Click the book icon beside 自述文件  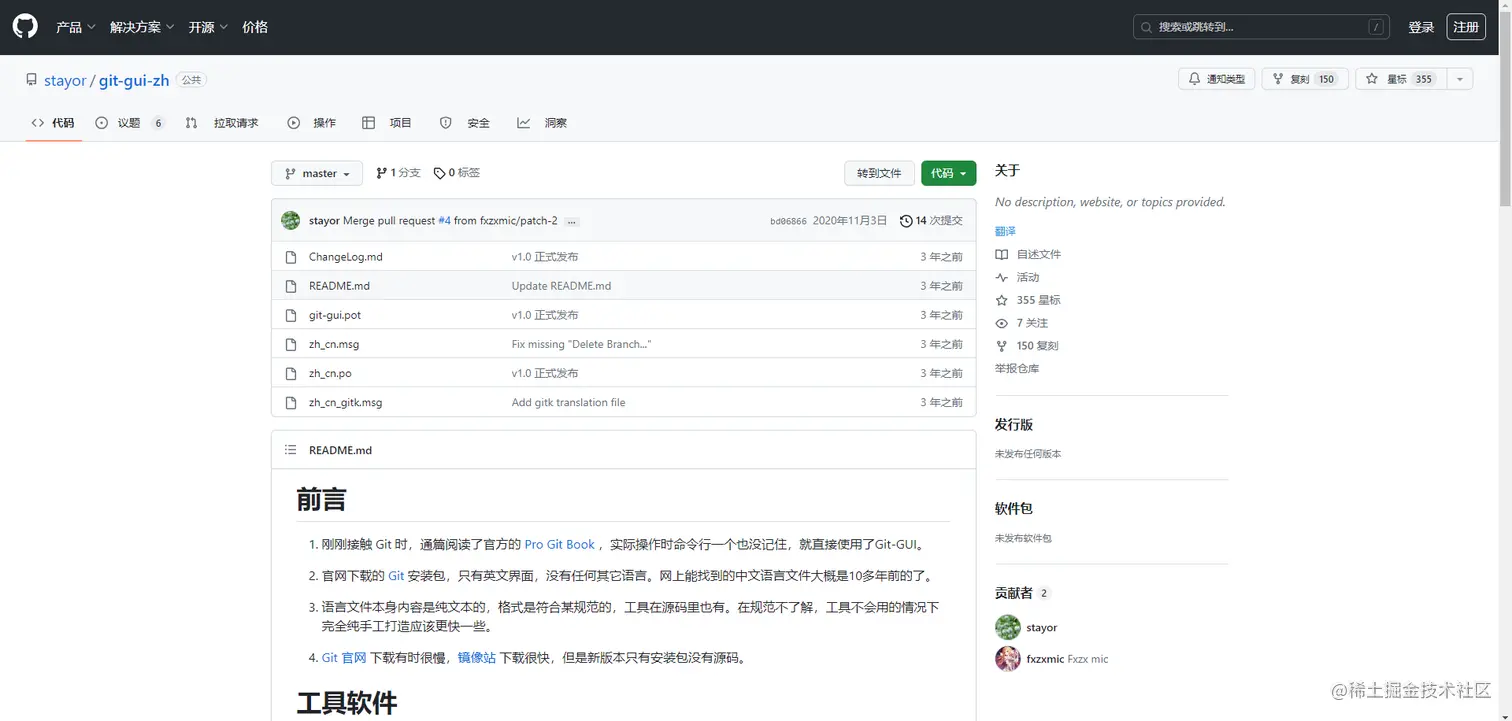[x=1002, y=254]
